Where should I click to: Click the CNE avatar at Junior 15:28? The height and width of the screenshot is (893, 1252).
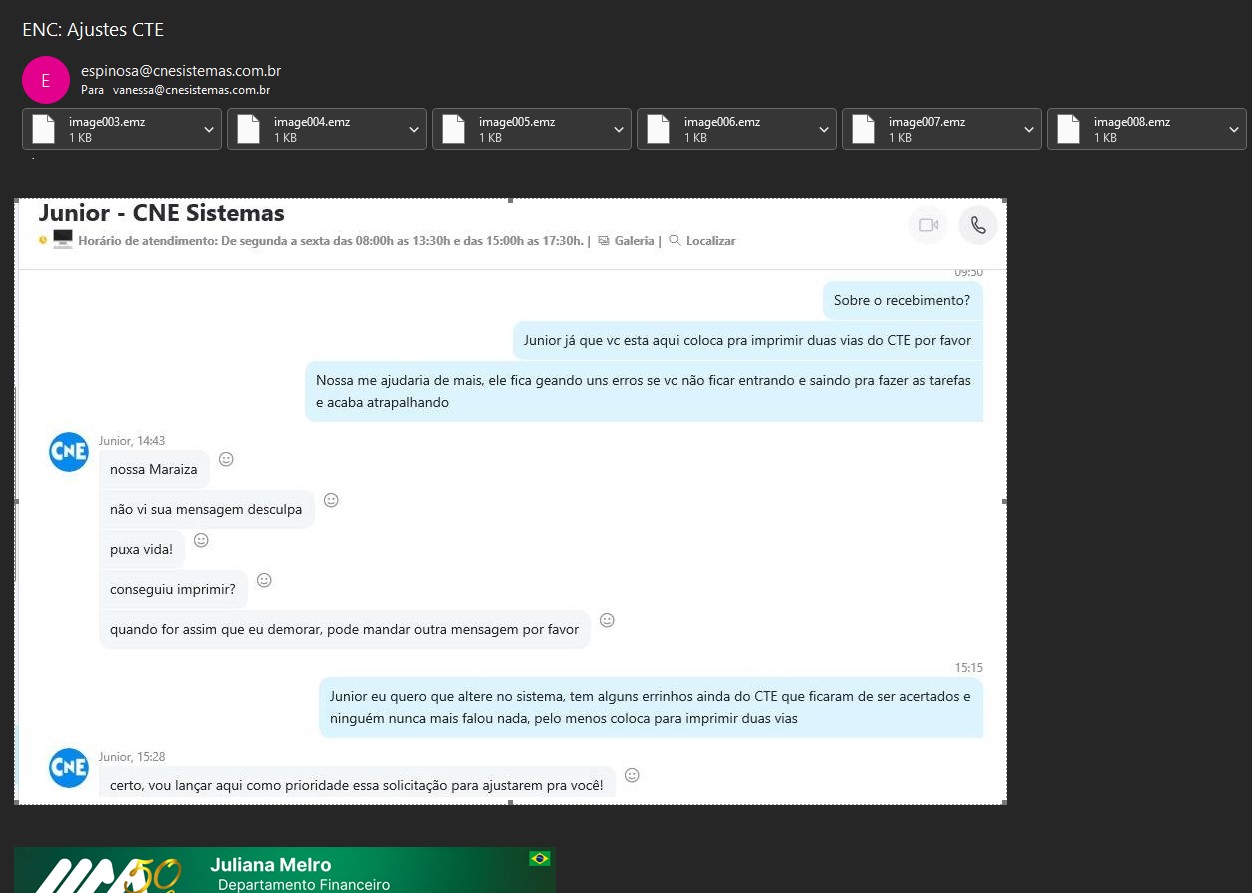click(69, 767)
